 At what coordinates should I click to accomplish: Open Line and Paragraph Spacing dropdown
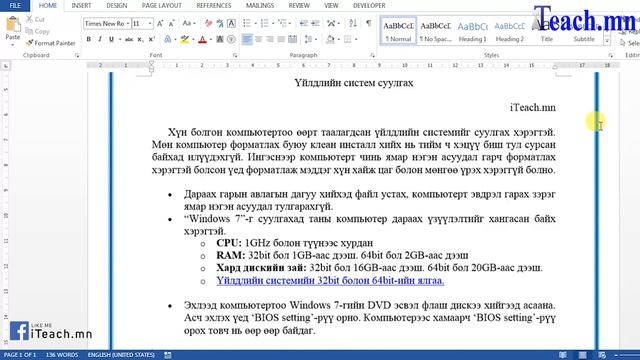(311, 40)
